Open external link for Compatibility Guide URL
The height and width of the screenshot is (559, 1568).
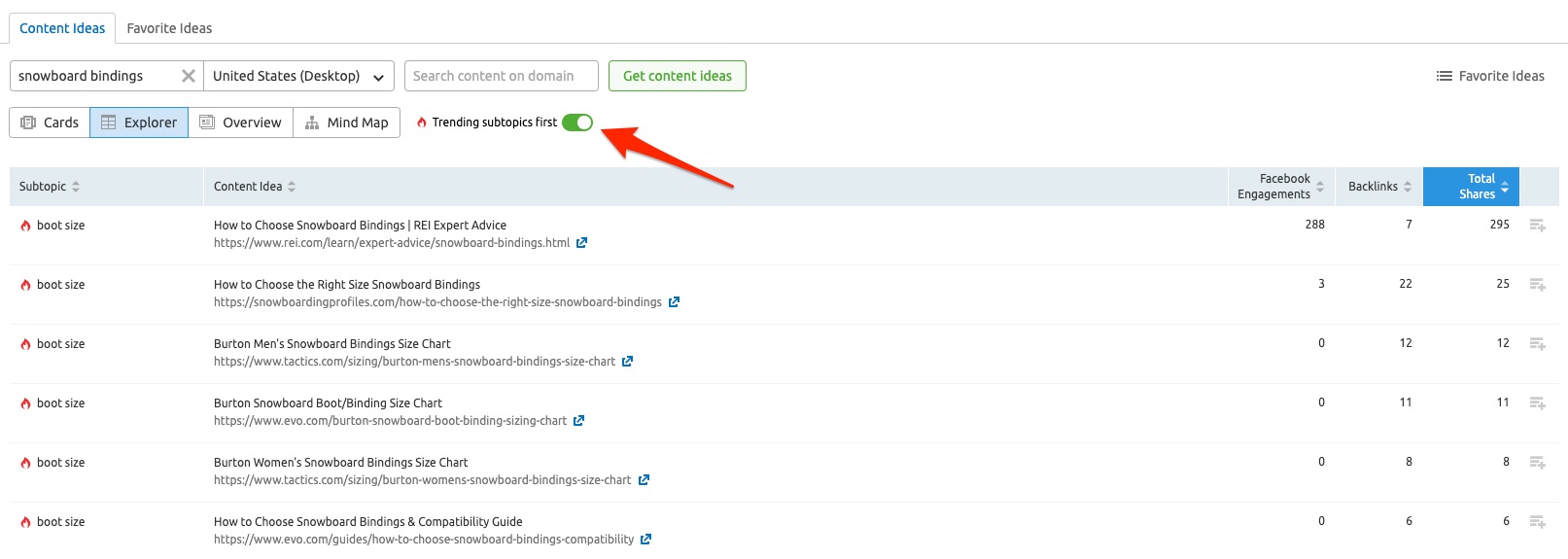coord(645,540)
